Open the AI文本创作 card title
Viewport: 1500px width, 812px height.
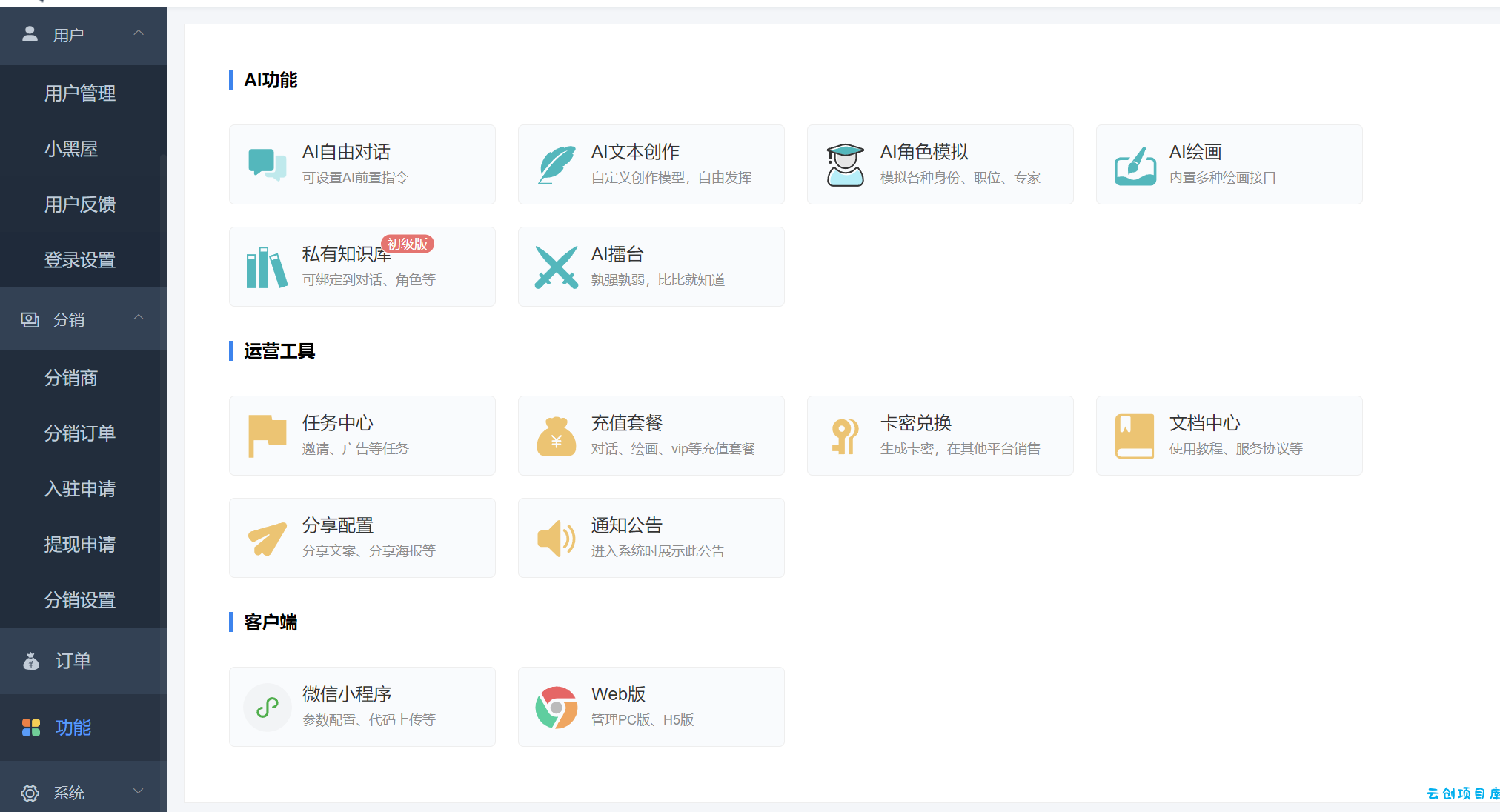coord(635,152)
